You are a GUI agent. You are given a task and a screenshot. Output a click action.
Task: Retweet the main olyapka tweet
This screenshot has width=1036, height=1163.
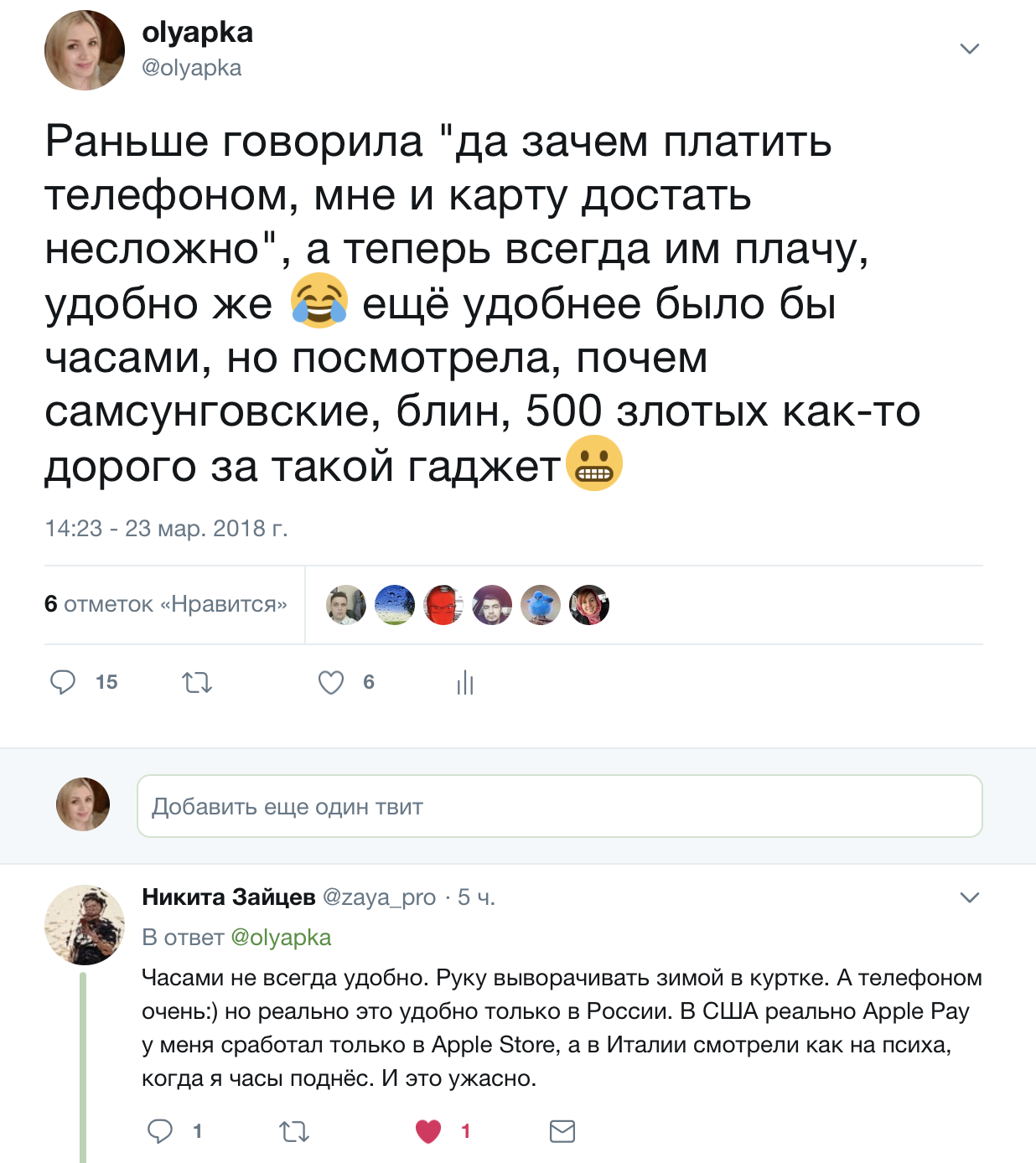pyautogui.click(x=197, y=683)
